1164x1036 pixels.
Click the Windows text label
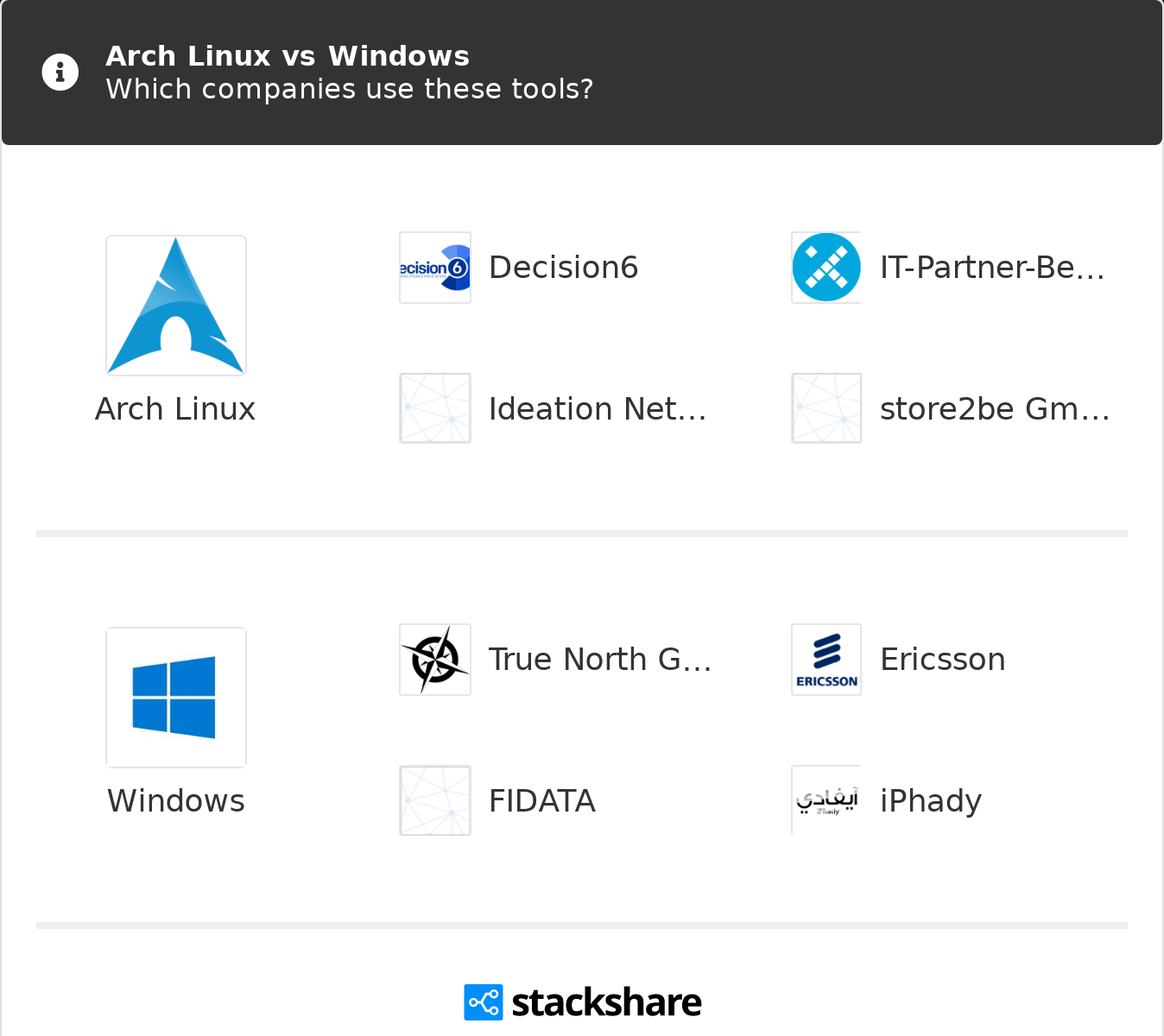pyautogui.click(x=176, y=801)
